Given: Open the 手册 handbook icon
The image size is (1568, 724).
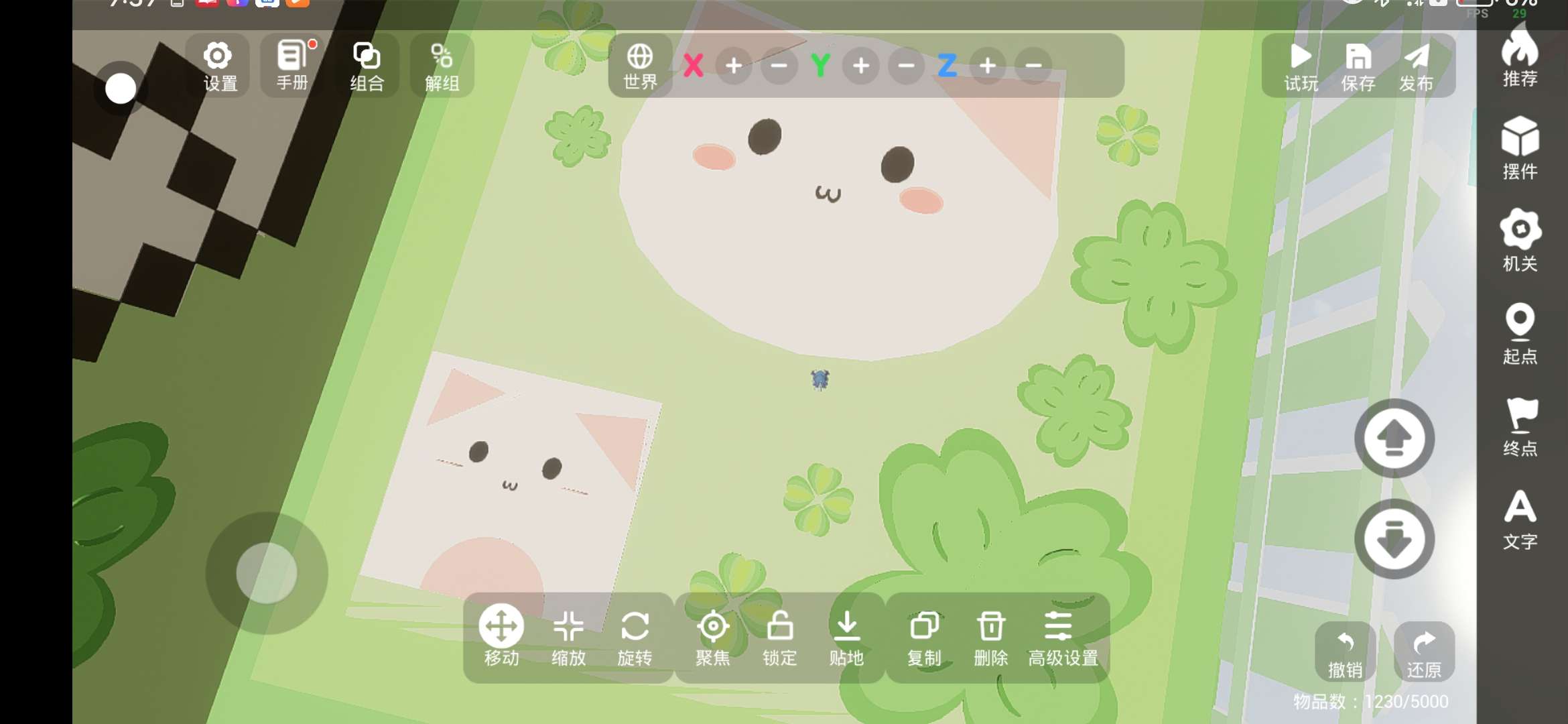Looking at the screenshot, I should pyautogui.click(x=292, y=65).
